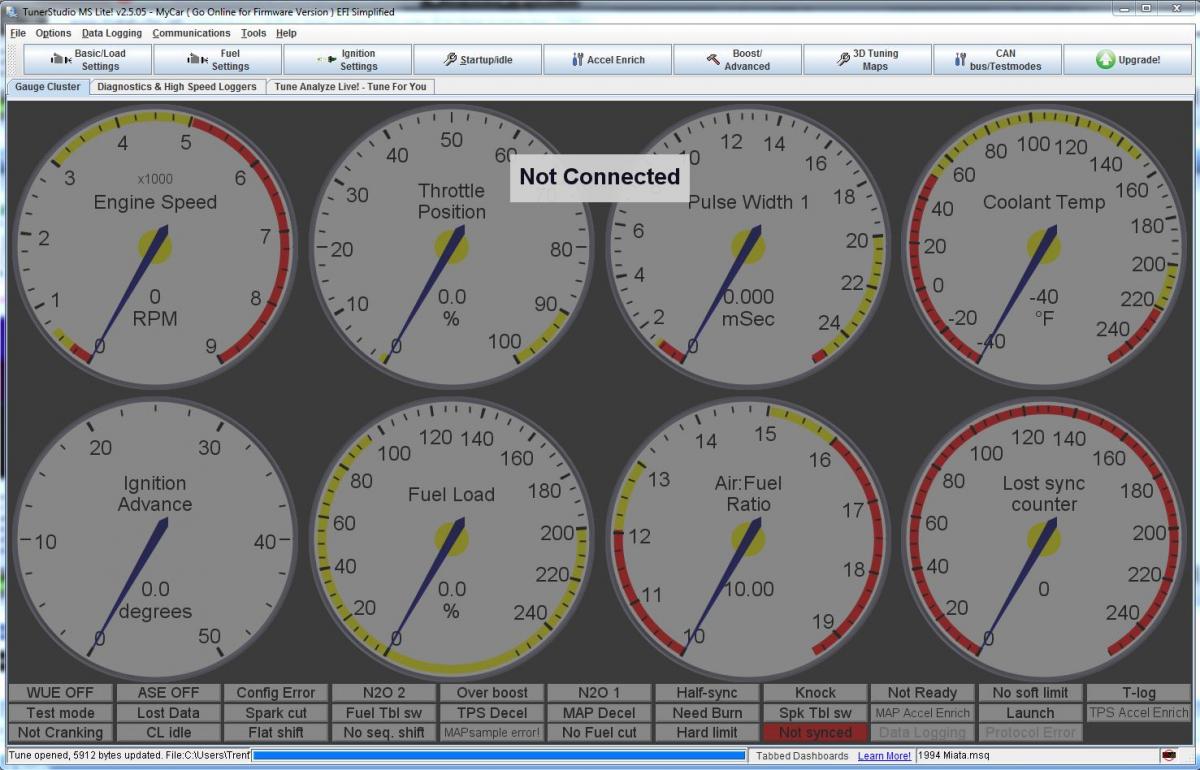Click the Fuel Settings injector icon
The height and width of the screenshot is (770, 1200).
(x=197, y=60)
